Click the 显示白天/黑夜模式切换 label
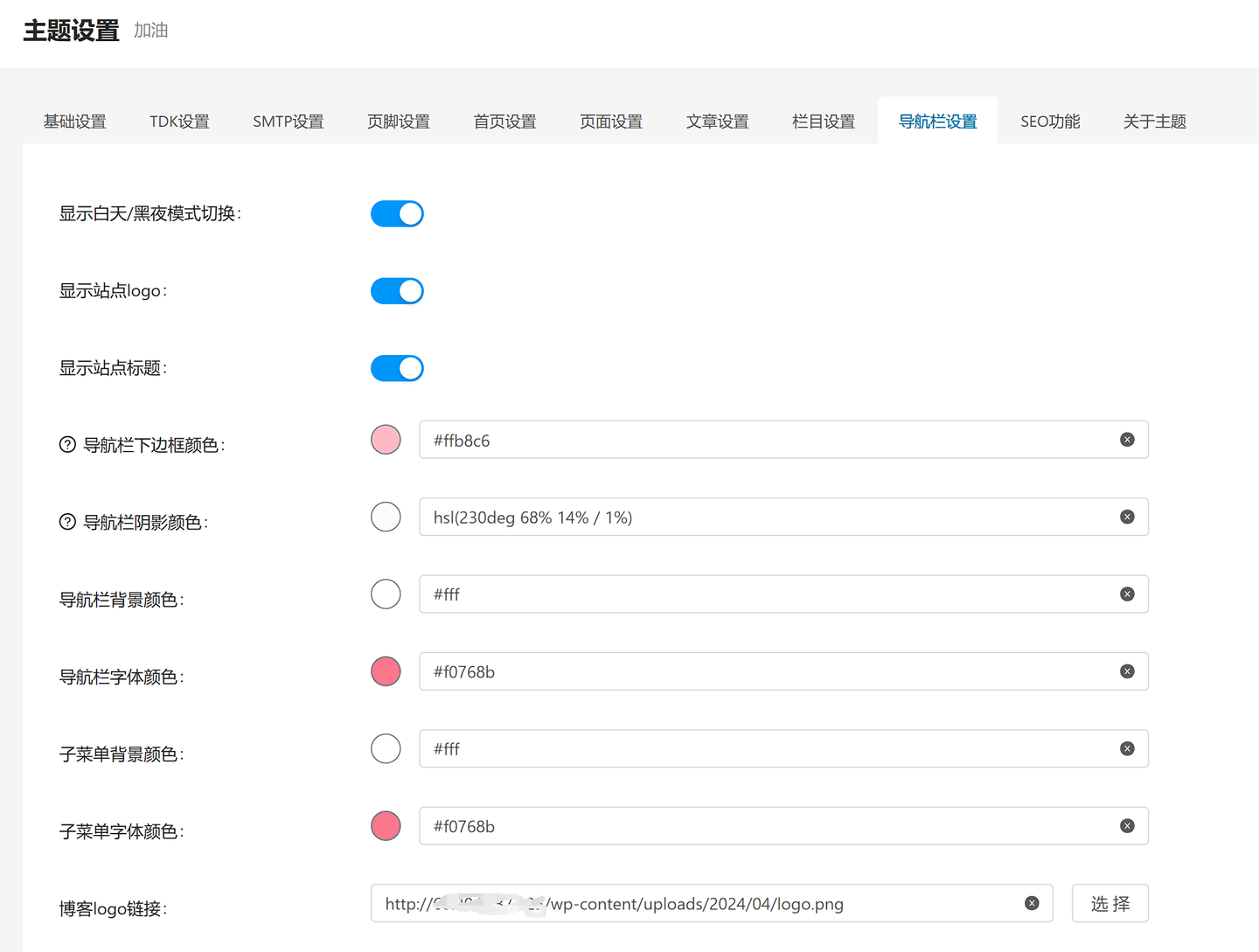The height and width of the screenshot is (952, 1259). pos(150,214)
